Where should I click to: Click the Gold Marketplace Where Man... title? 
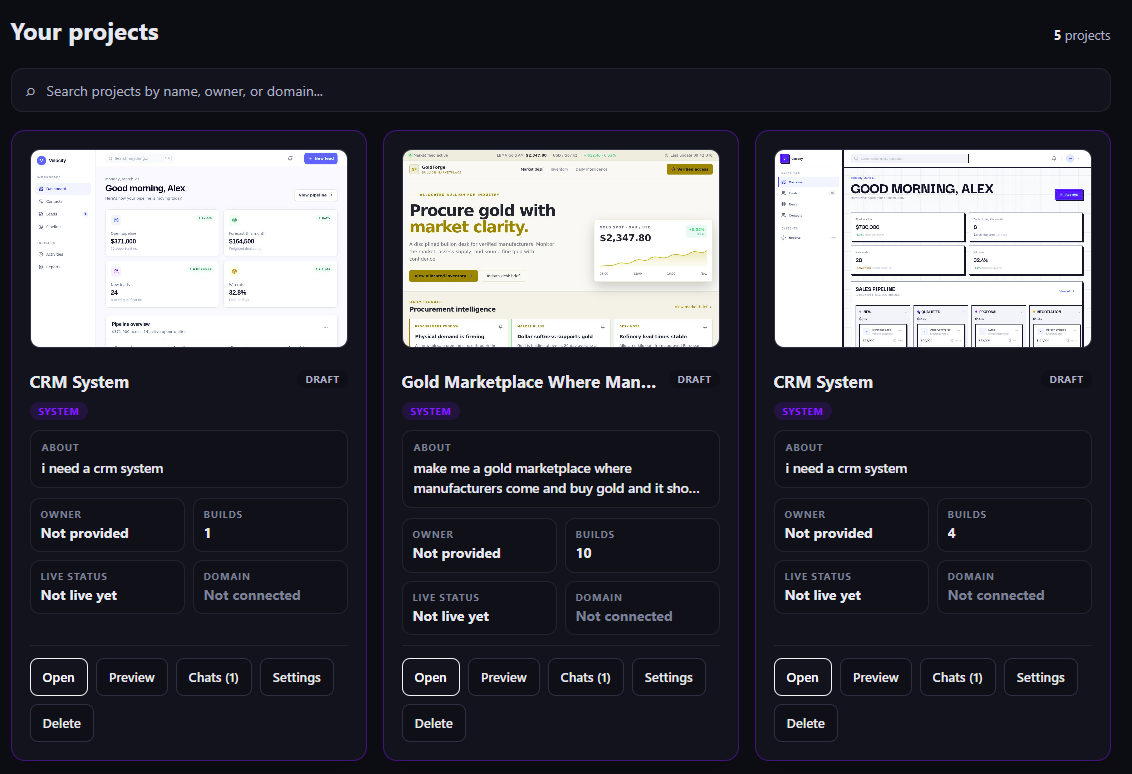click(528, 382)
